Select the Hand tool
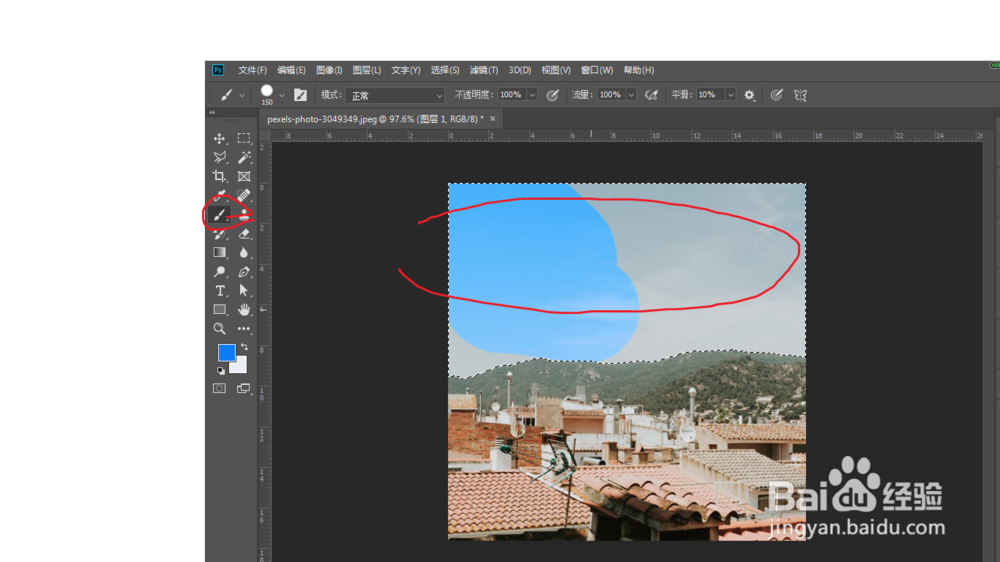This screenshot has height=562, width=1000. point(244,310)
